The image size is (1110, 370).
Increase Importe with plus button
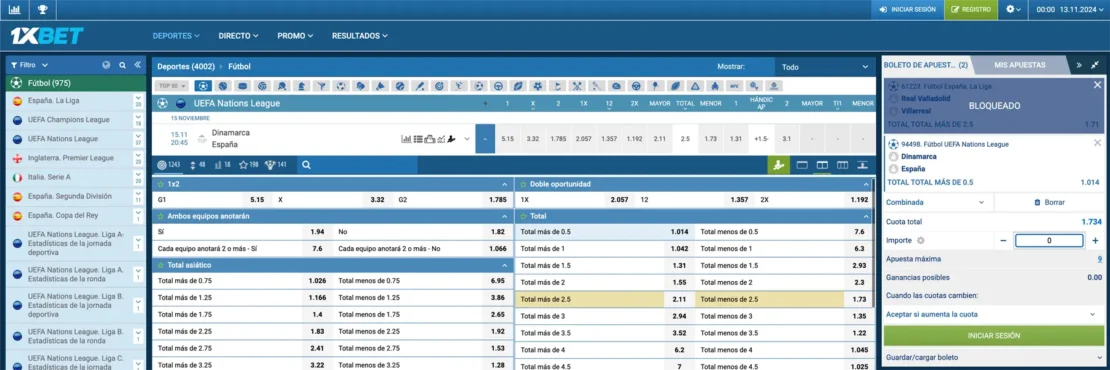(x=1095, y=241)
